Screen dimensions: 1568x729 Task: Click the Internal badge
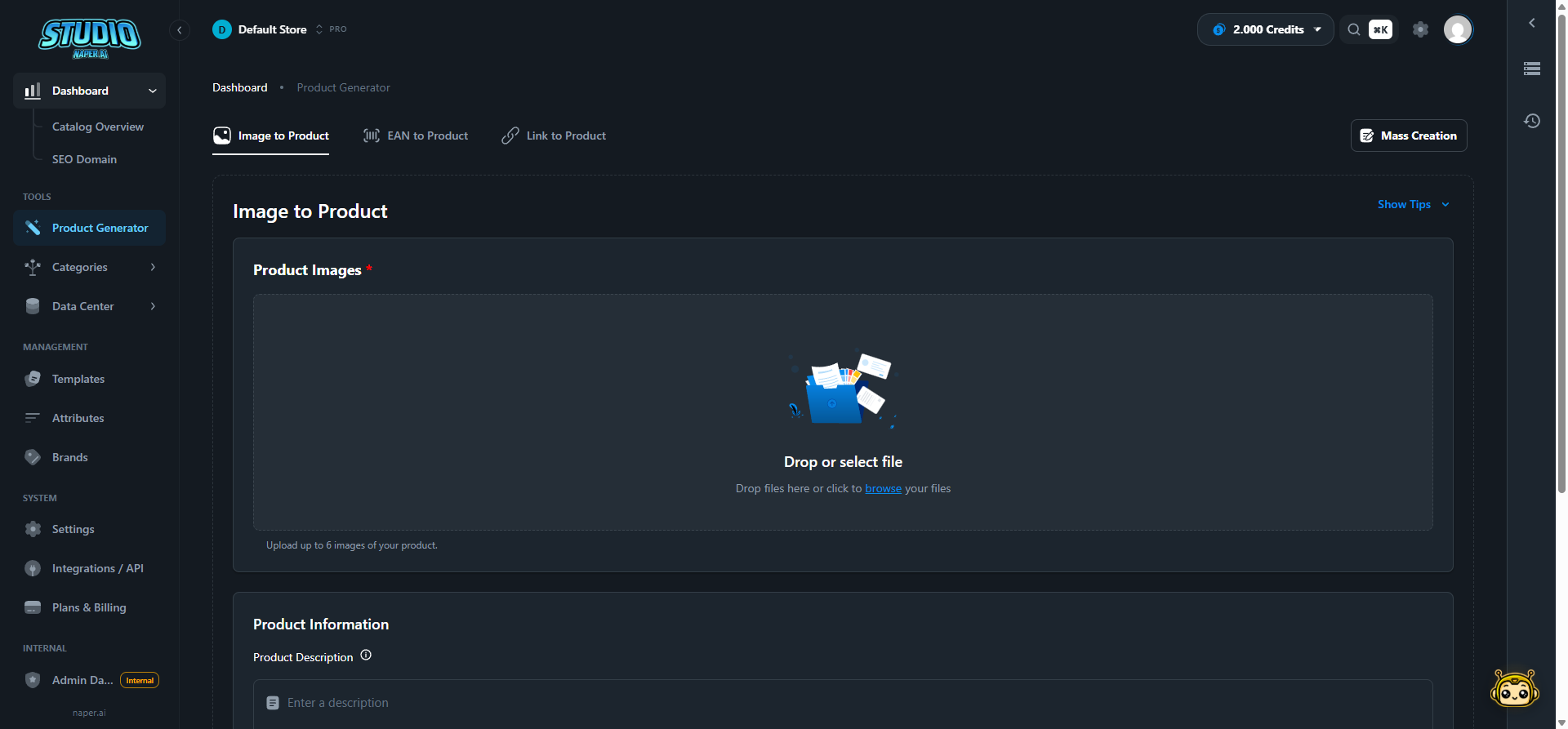[140, 680]
